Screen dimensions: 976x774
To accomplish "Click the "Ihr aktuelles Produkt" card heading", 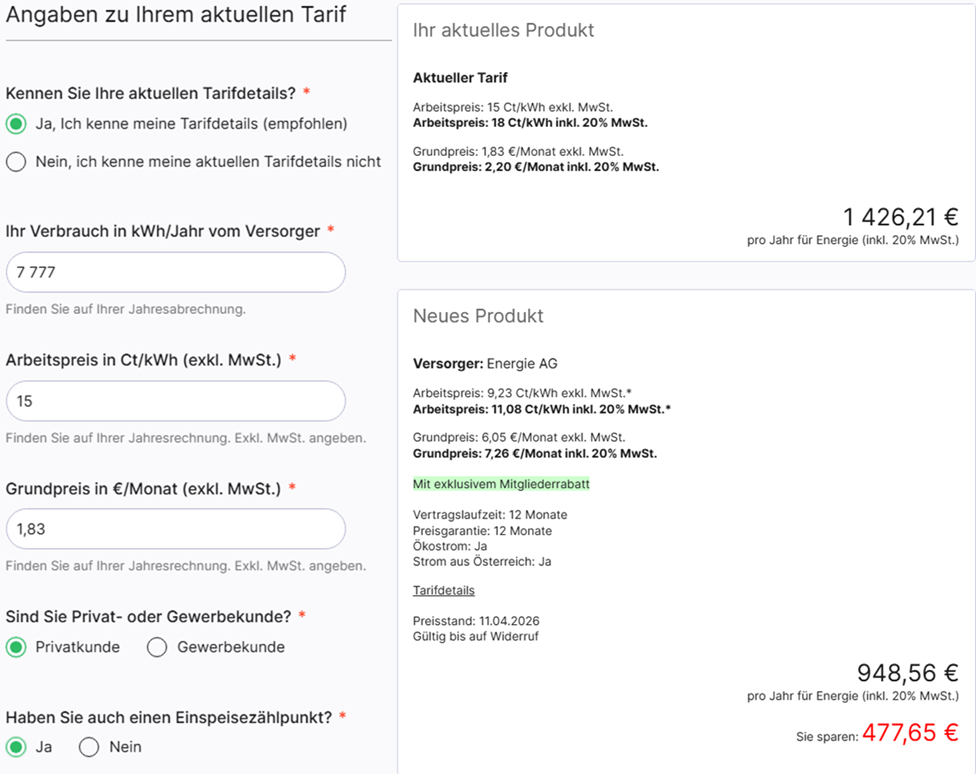I will (x=503, y=31).
